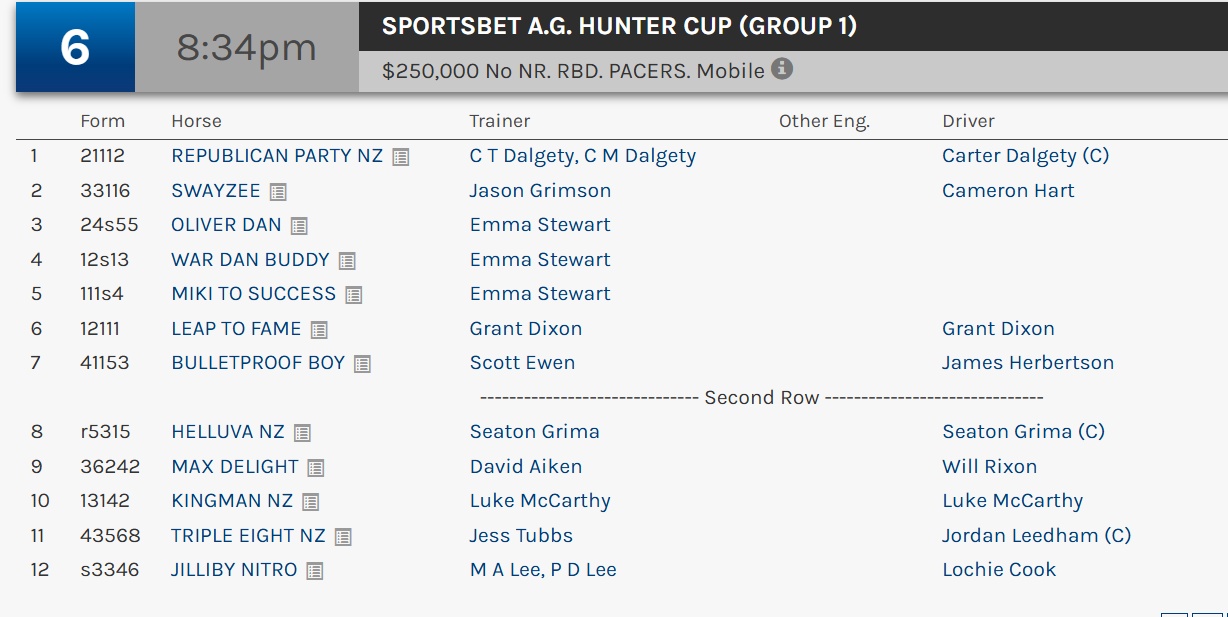
Task: Open trainer Emma Stewart's profile
Action: [540, 225]
